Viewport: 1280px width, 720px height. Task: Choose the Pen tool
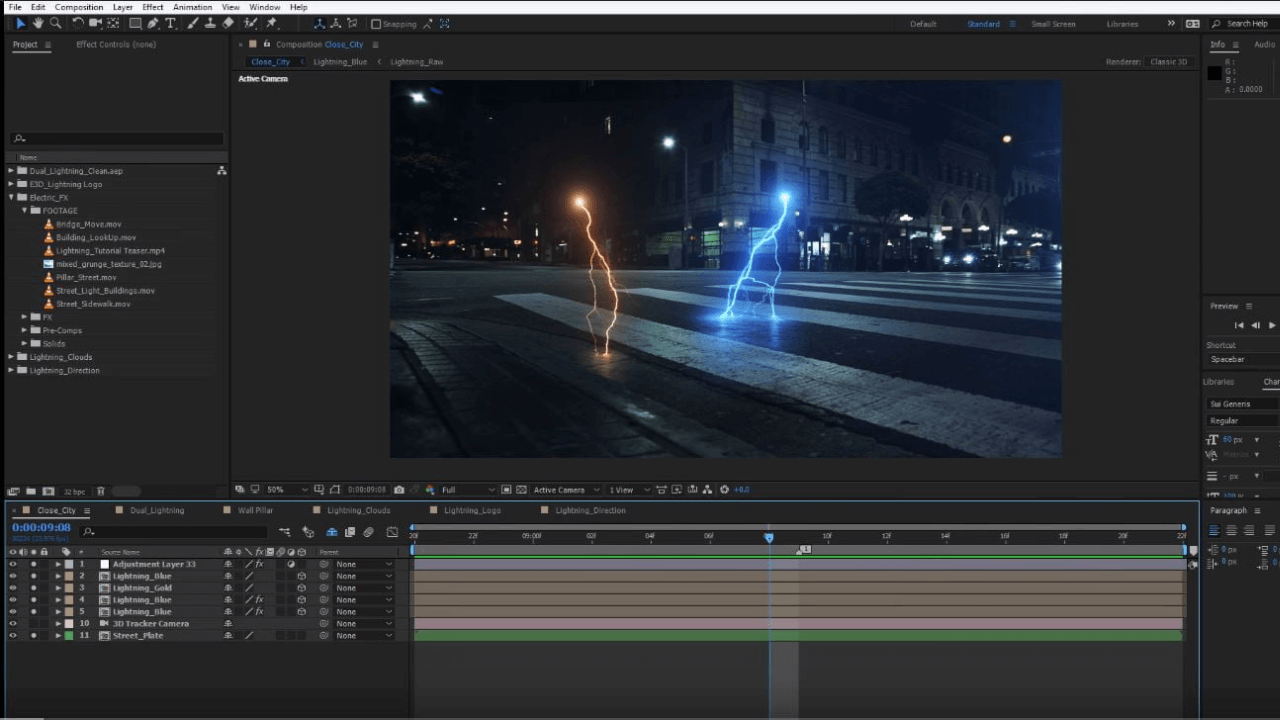(153, 23)
